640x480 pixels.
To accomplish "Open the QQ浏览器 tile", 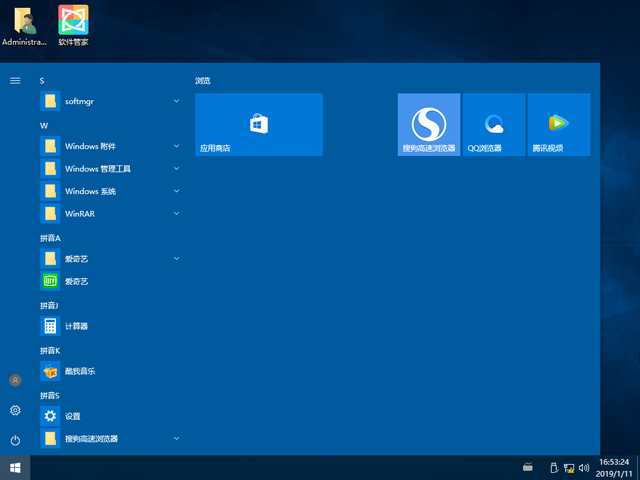I will [493, 125].
